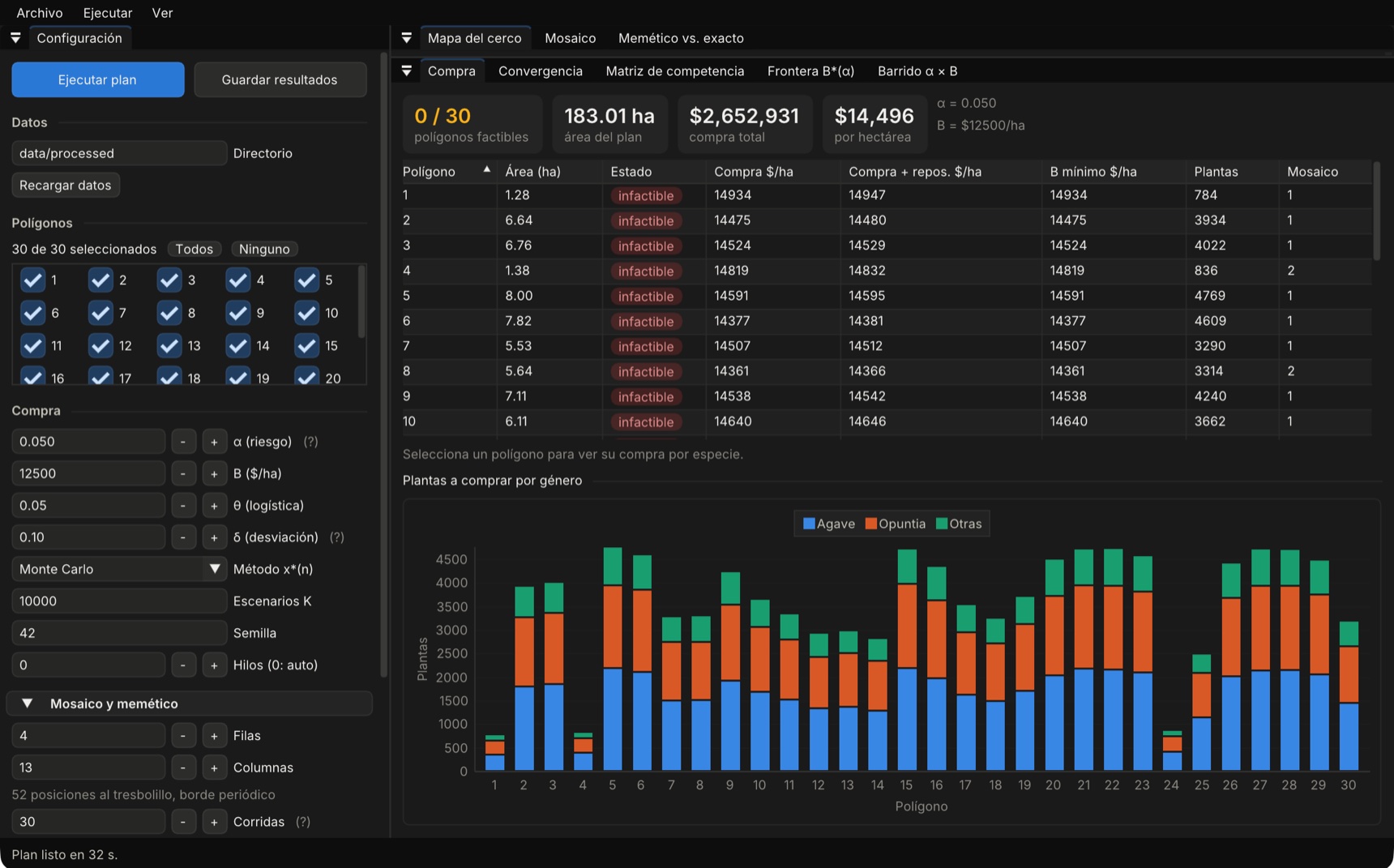1394x868 pixels.
Task: Click Ninguno to deselect all polygons
Action: coord(264,249)
